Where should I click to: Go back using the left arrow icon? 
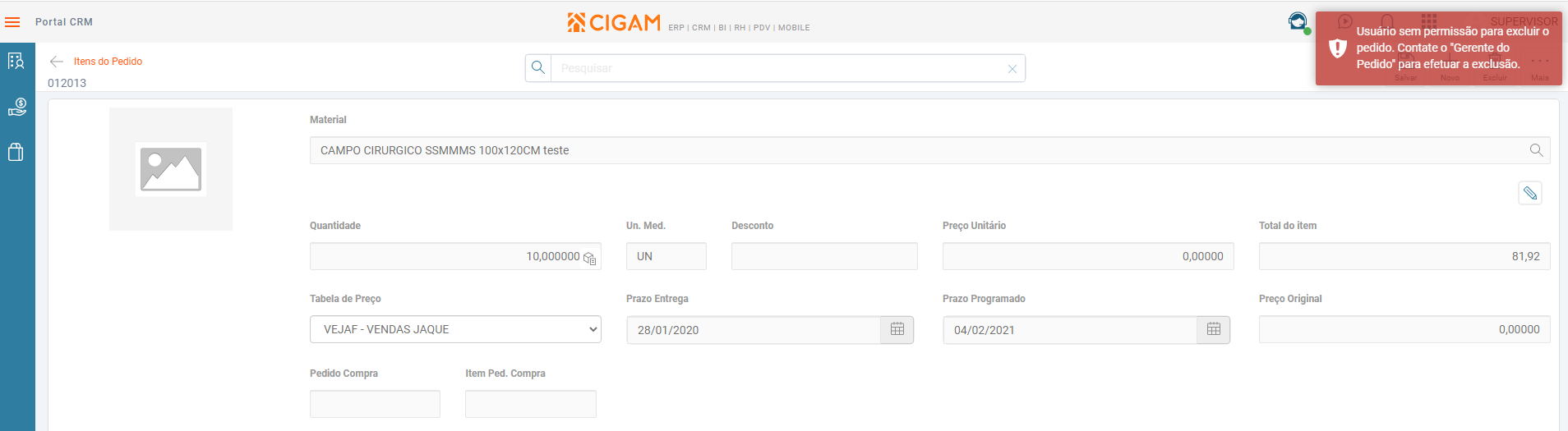click(x=57, y=62)
